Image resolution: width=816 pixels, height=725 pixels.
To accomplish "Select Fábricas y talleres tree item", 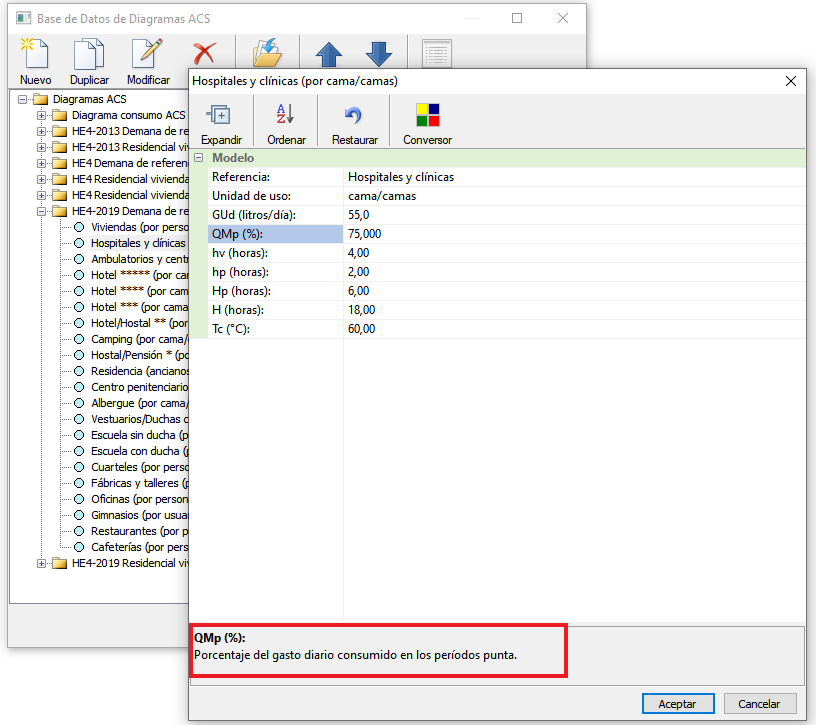I will tap(139, 483).
